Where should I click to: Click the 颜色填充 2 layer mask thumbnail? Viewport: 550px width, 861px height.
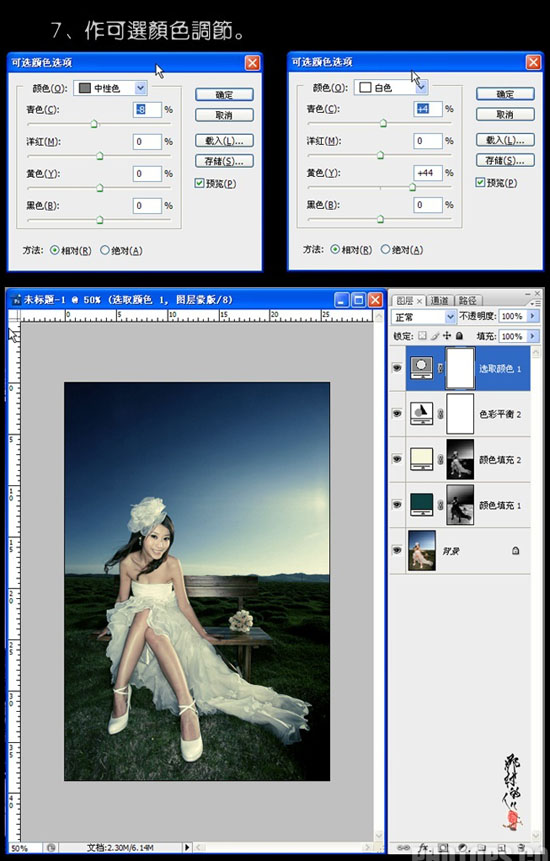click(460, 459)
